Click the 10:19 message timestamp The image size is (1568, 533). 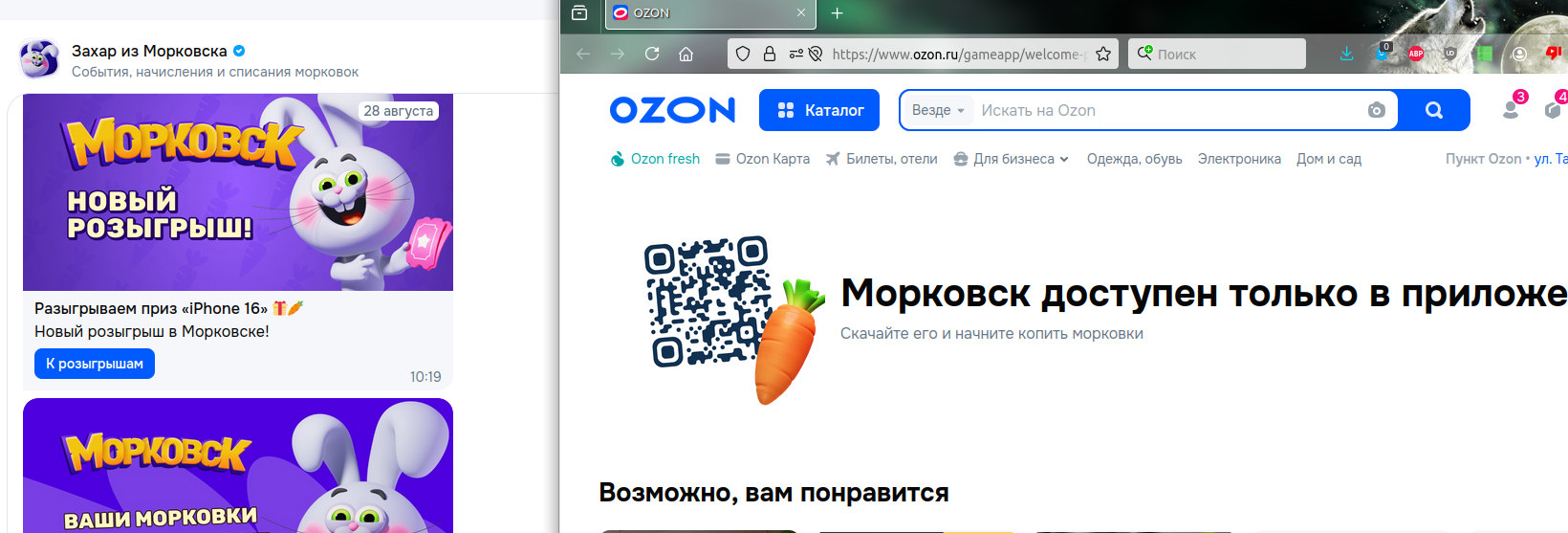pos(425,377)
